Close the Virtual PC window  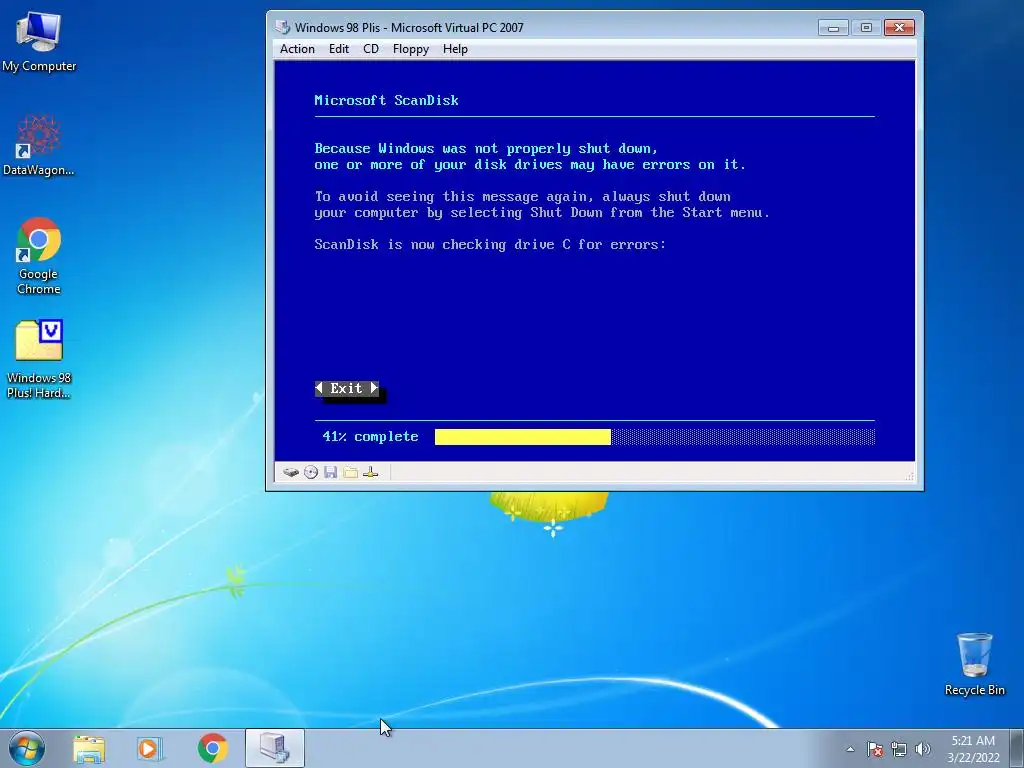[899, 27]
